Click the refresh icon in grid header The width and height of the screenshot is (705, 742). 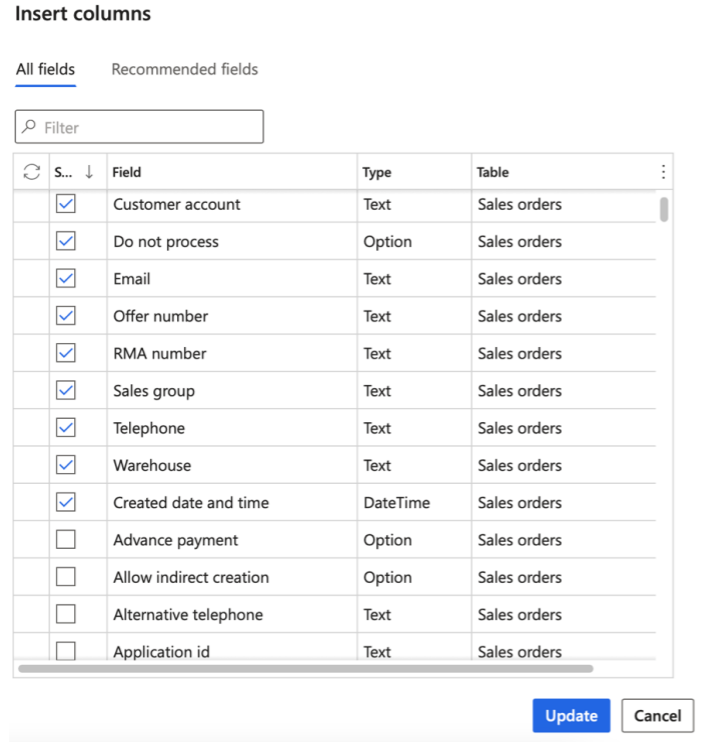[31, 172]
